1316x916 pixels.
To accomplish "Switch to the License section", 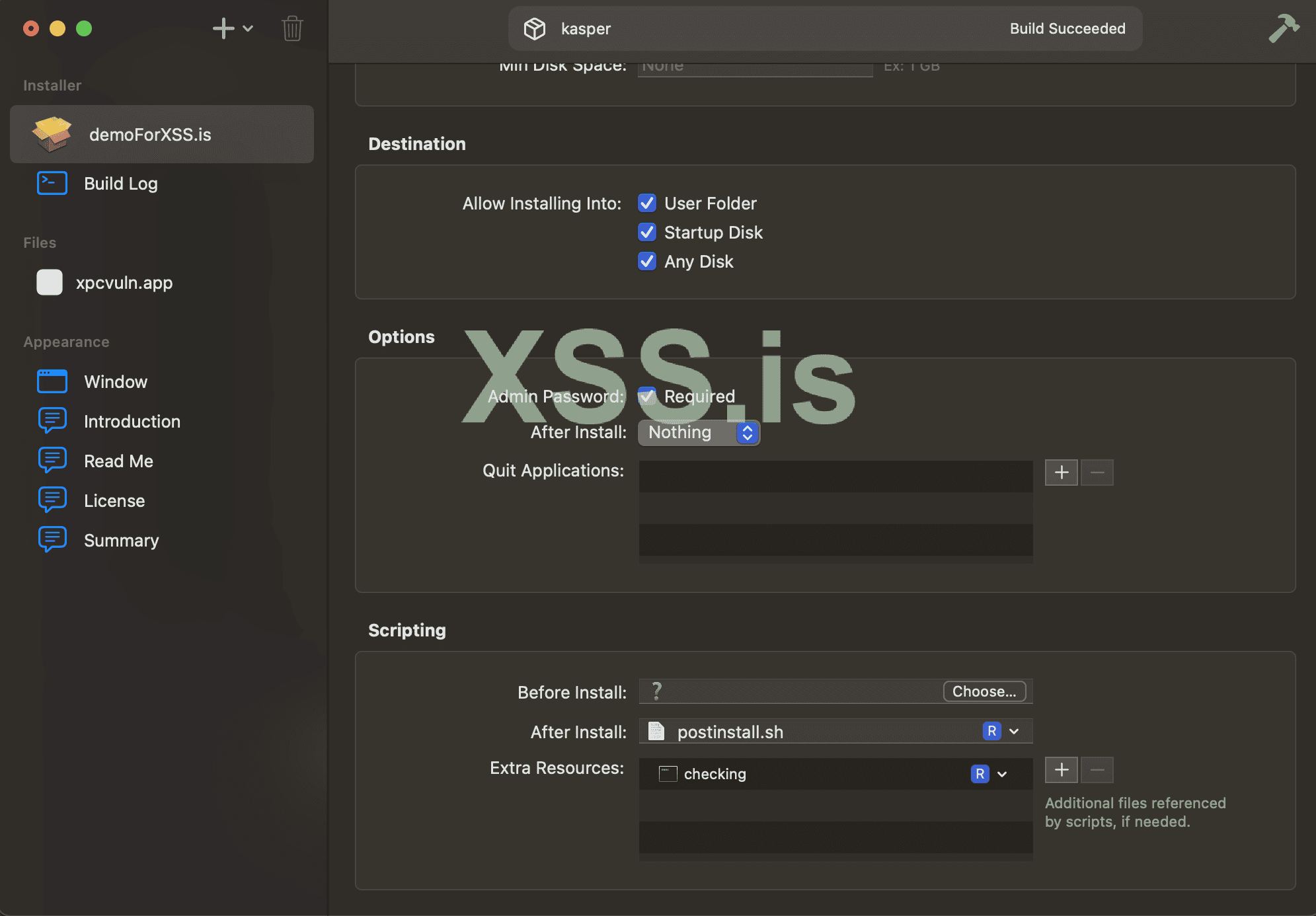I will tap(114, 500).
